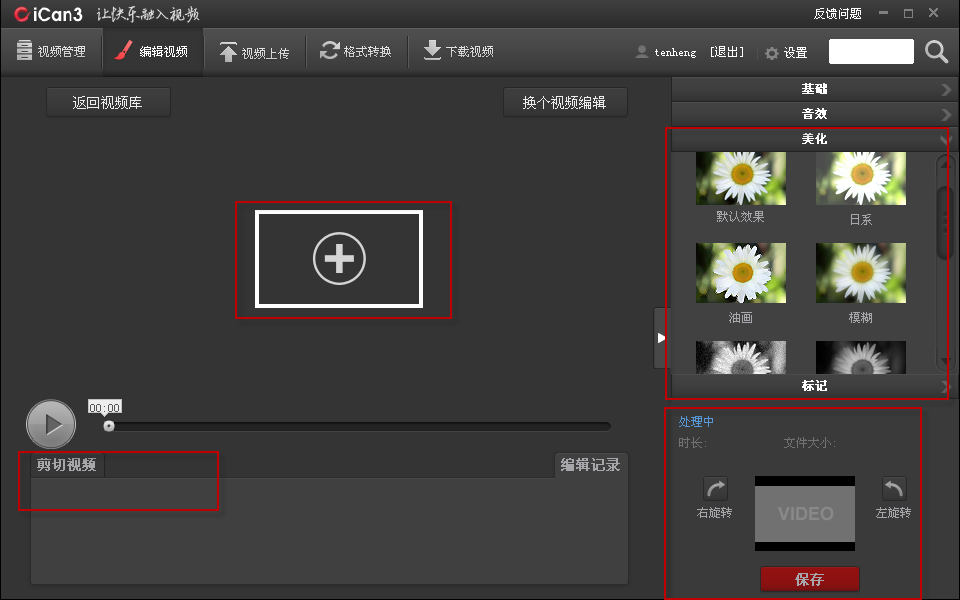Screen dimensions: 960x600
Task: Click the top search input field
Action: point(871,51)
